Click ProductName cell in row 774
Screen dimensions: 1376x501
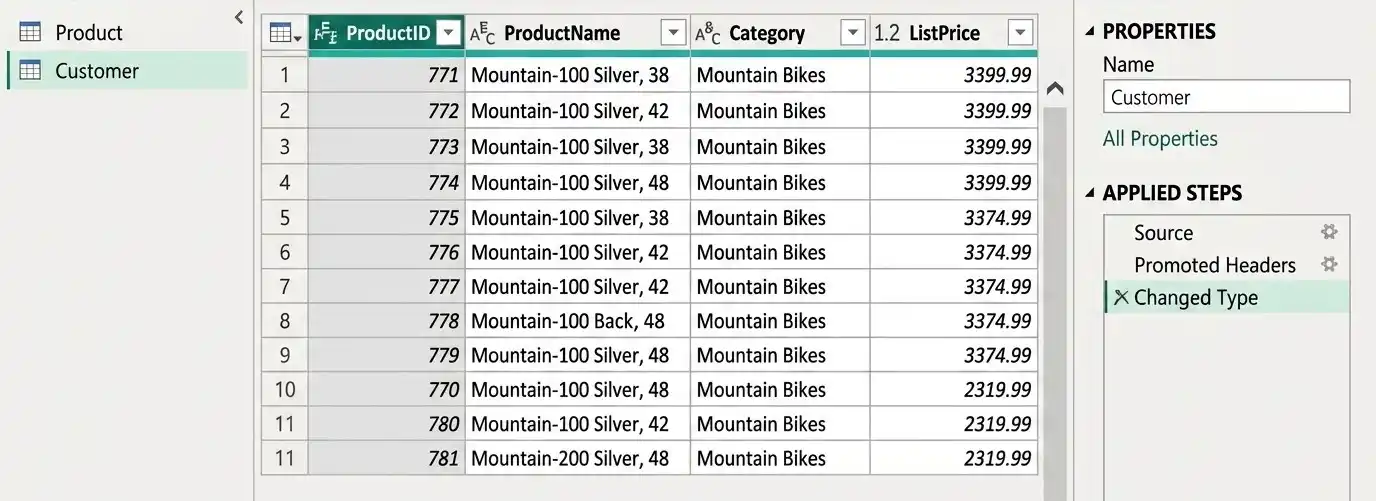pyautogui.click(x=578, y=183)
